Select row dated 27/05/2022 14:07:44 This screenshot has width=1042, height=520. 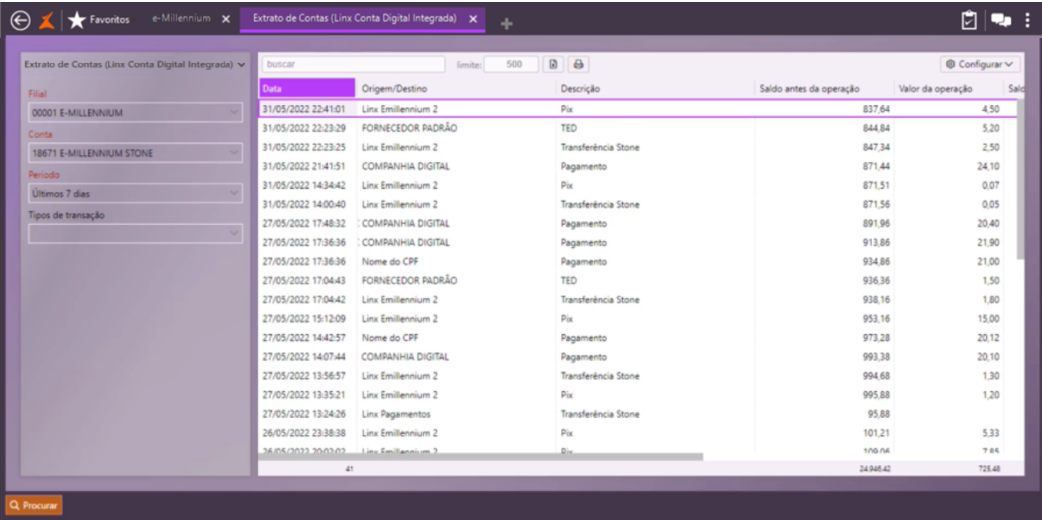(x=636, y=356)
